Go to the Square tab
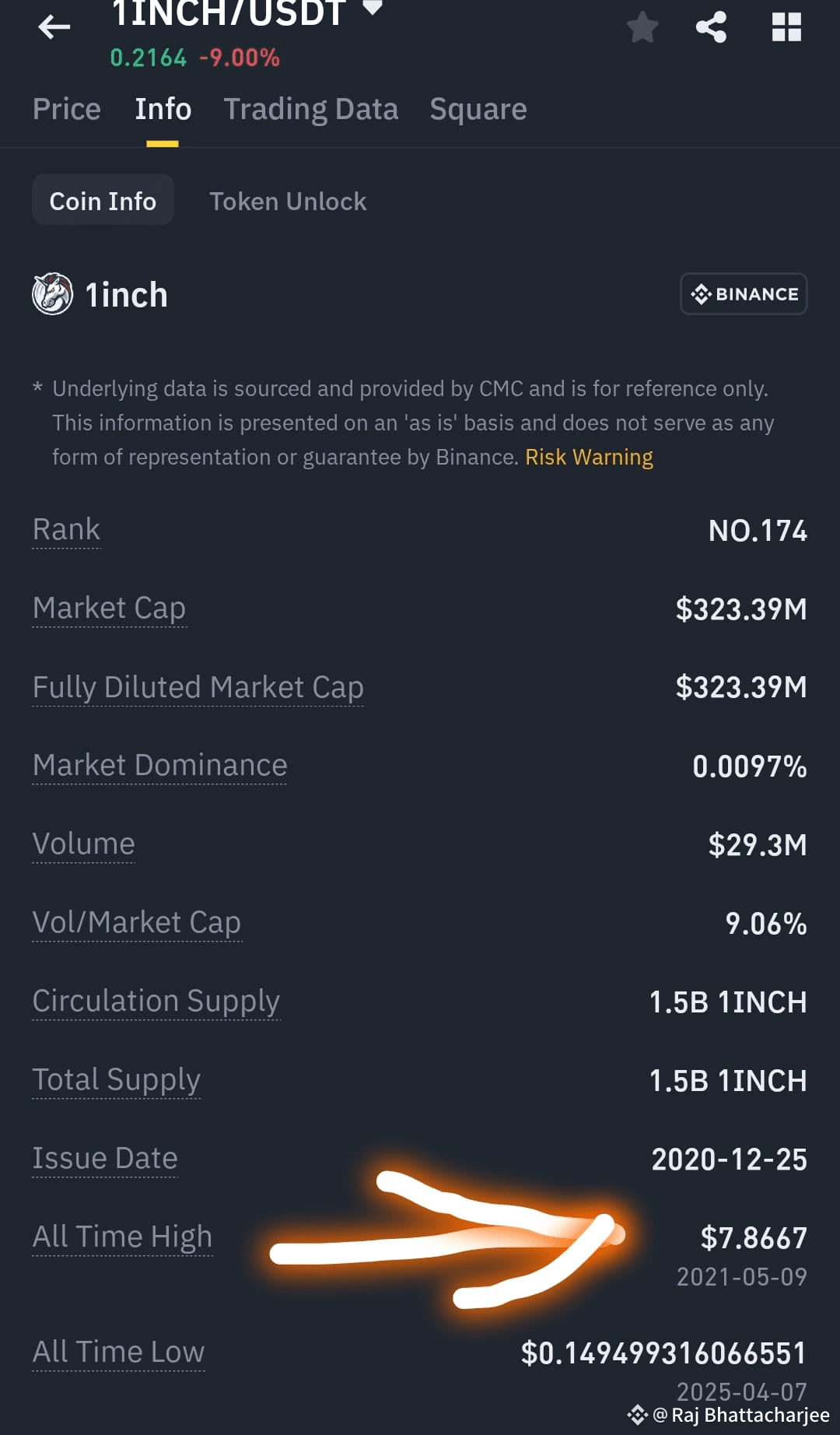Screen dimensions: 840x1435 click(x=478, y=109)
